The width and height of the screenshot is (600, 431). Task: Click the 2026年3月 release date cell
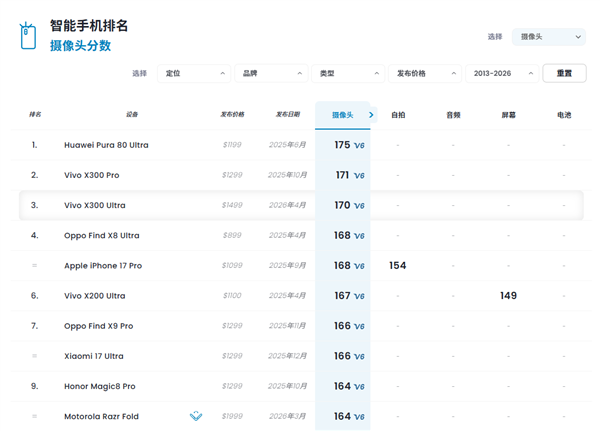(x=287, y=416)
